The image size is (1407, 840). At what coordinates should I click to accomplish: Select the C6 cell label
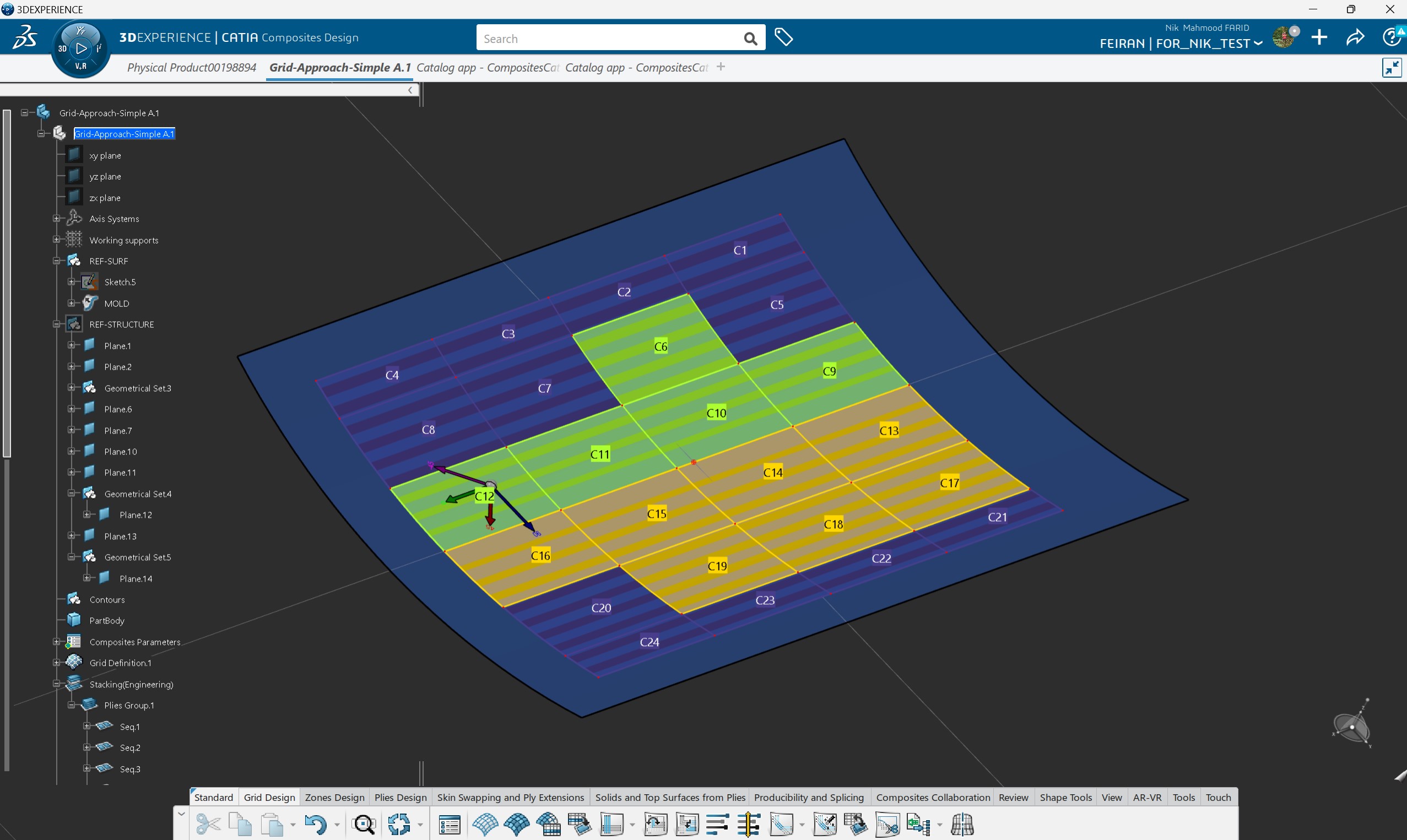click(x=661, y=346)
